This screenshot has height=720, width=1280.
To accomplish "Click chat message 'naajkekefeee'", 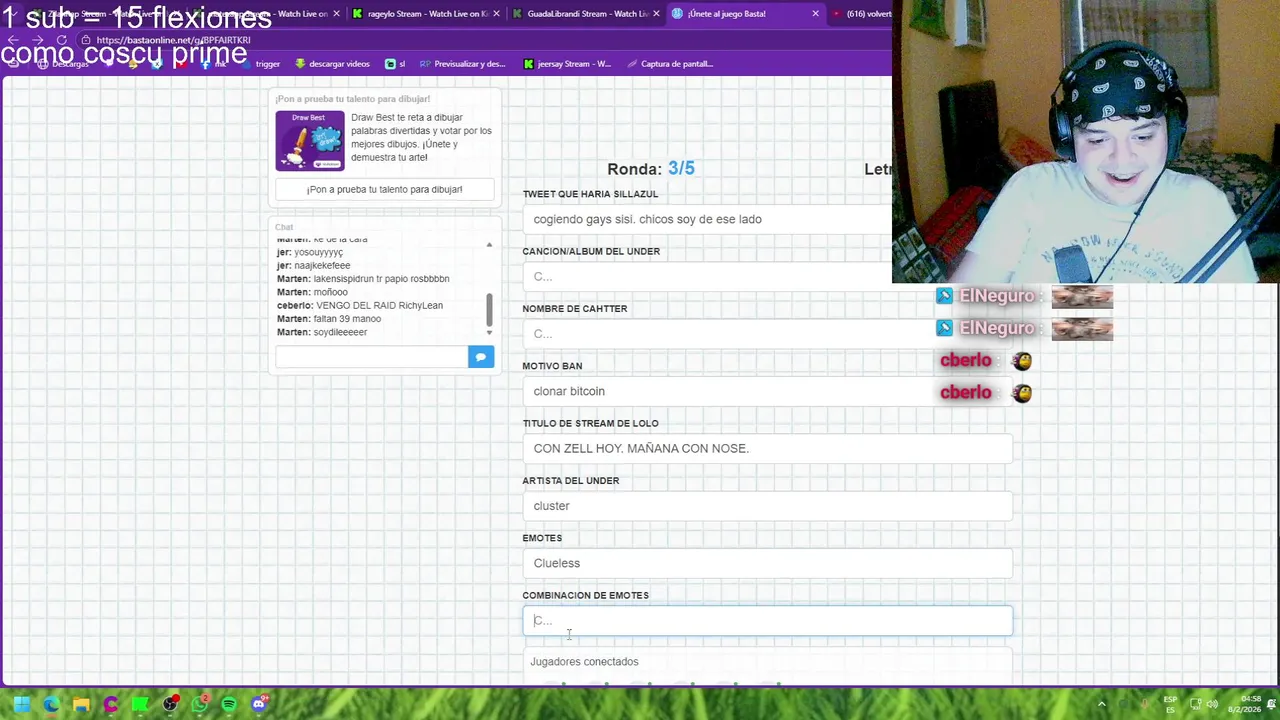I will click(322, 266).
